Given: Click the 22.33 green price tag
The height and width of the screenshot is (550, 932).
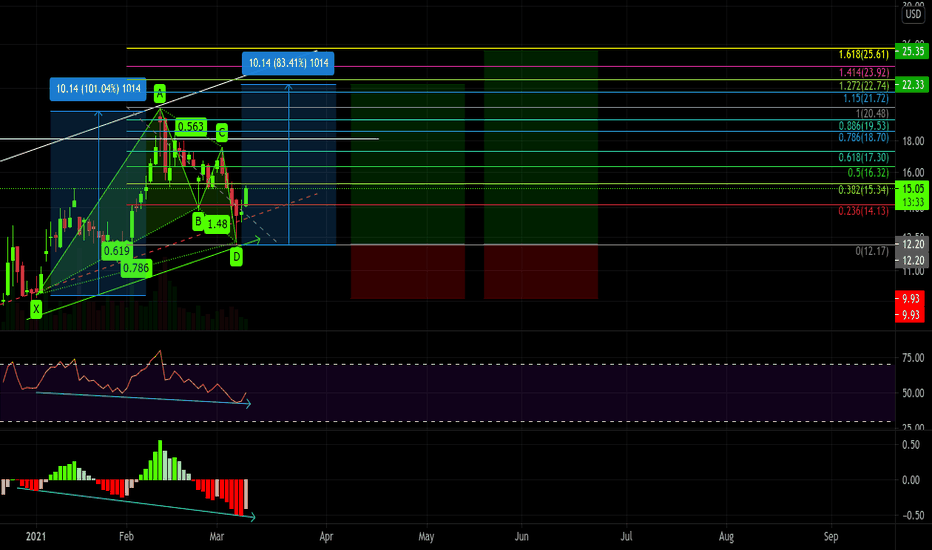Looking at the screenshot, I should tap(912, 85).
